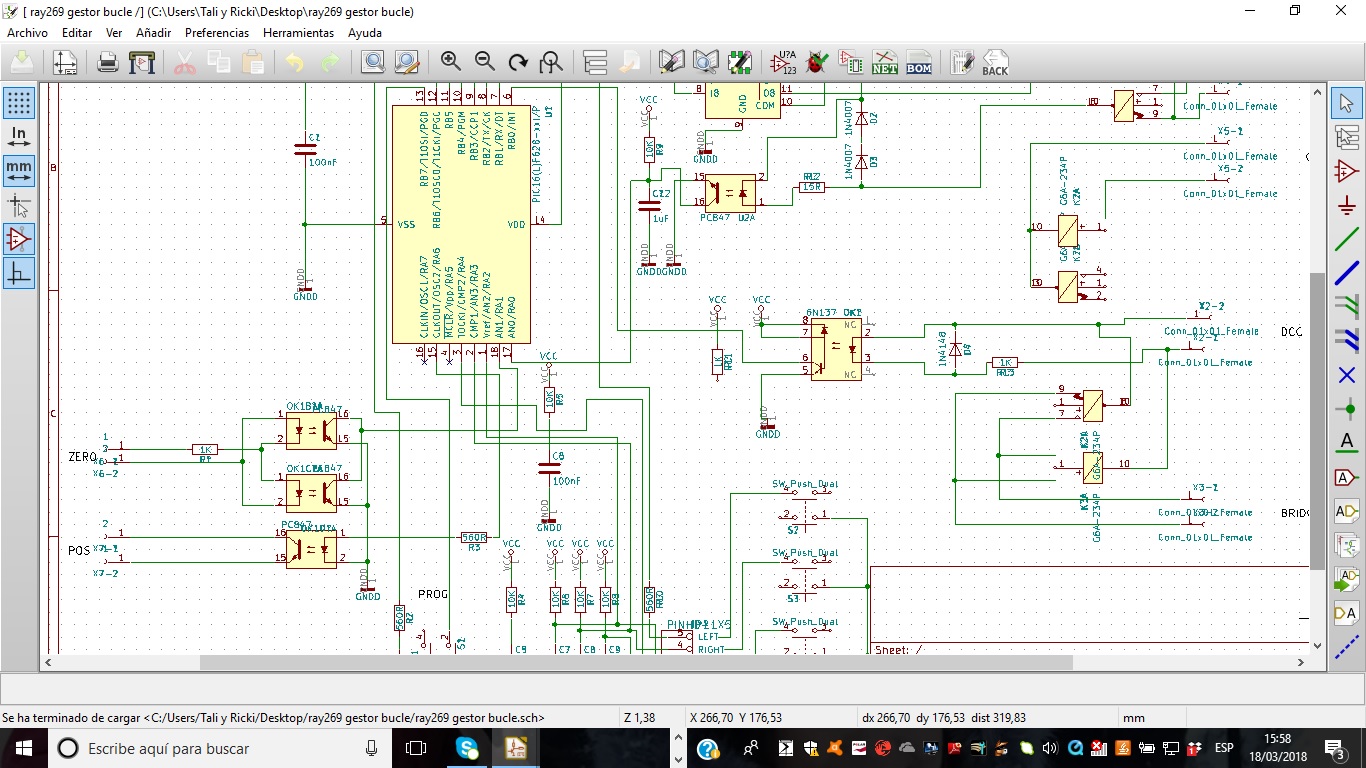Click the loaded file status message
This screenshot has height=768, width=1366.
point(273,718)
